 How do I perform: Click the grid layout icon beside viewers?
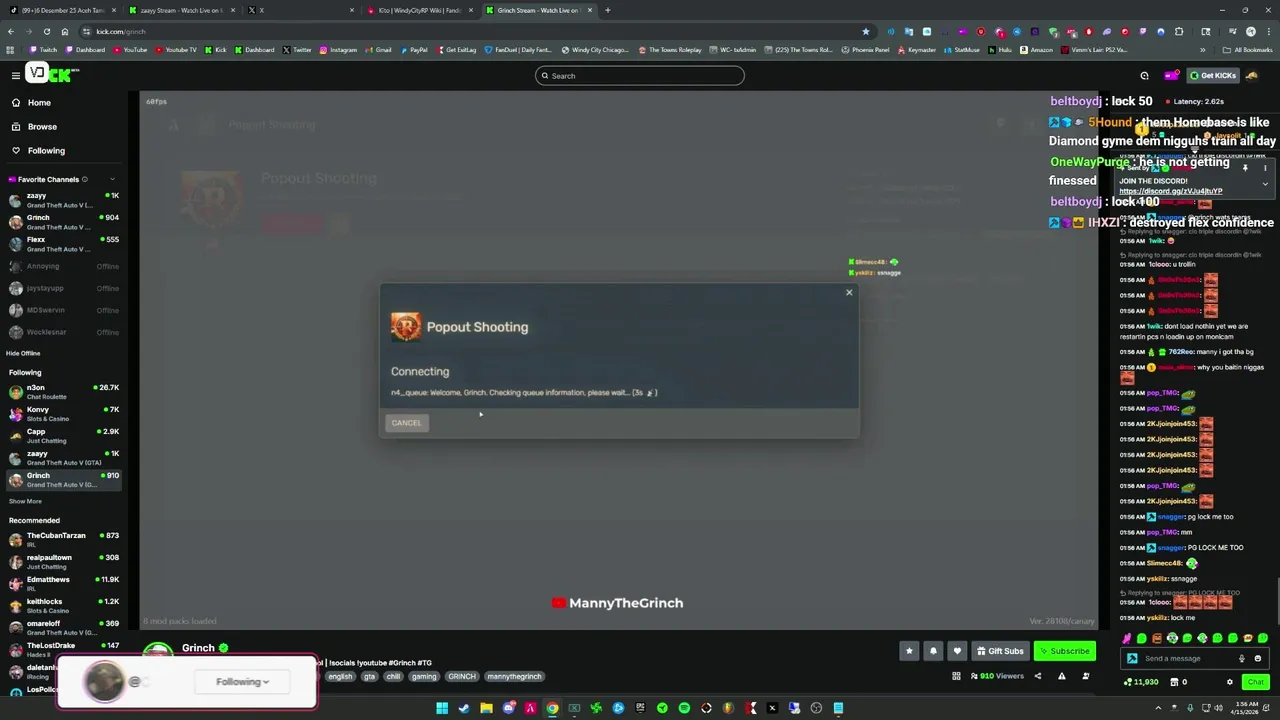[x=956, y=677]
